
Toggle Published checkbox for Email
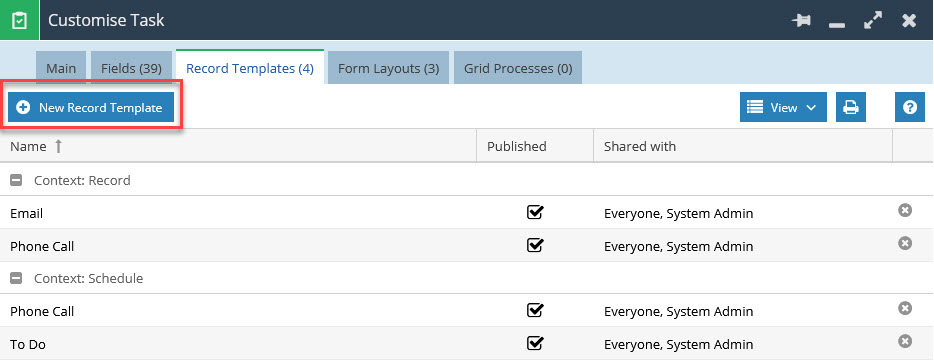(535, 212)
